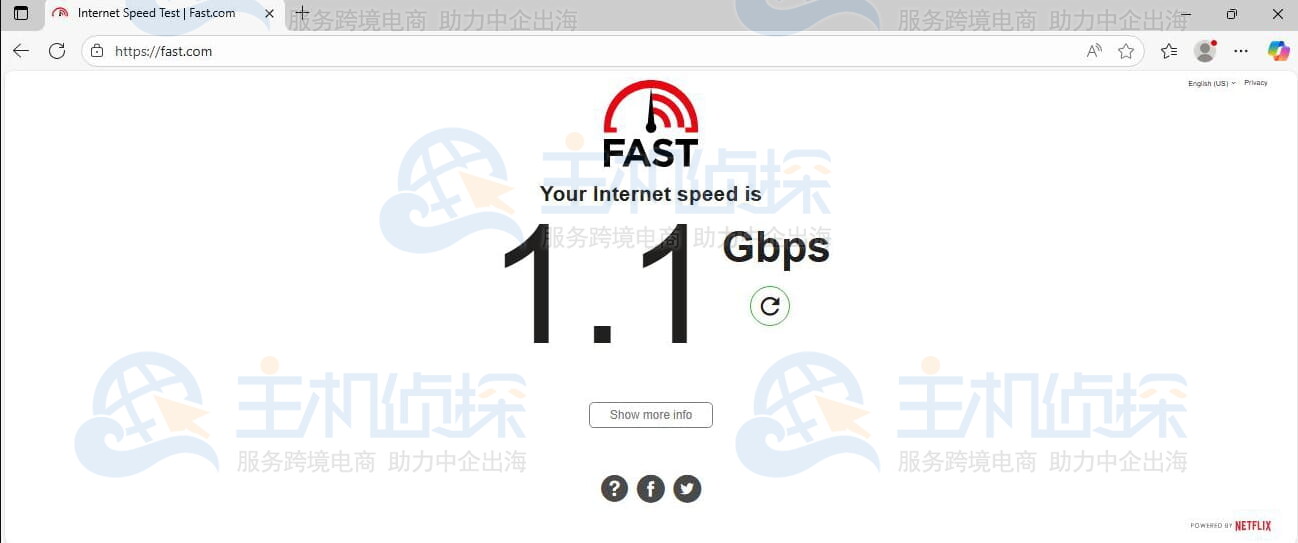The image size is (1298, 543).
Task: Share results via Twitter icon
Action: tap(687, 488)
